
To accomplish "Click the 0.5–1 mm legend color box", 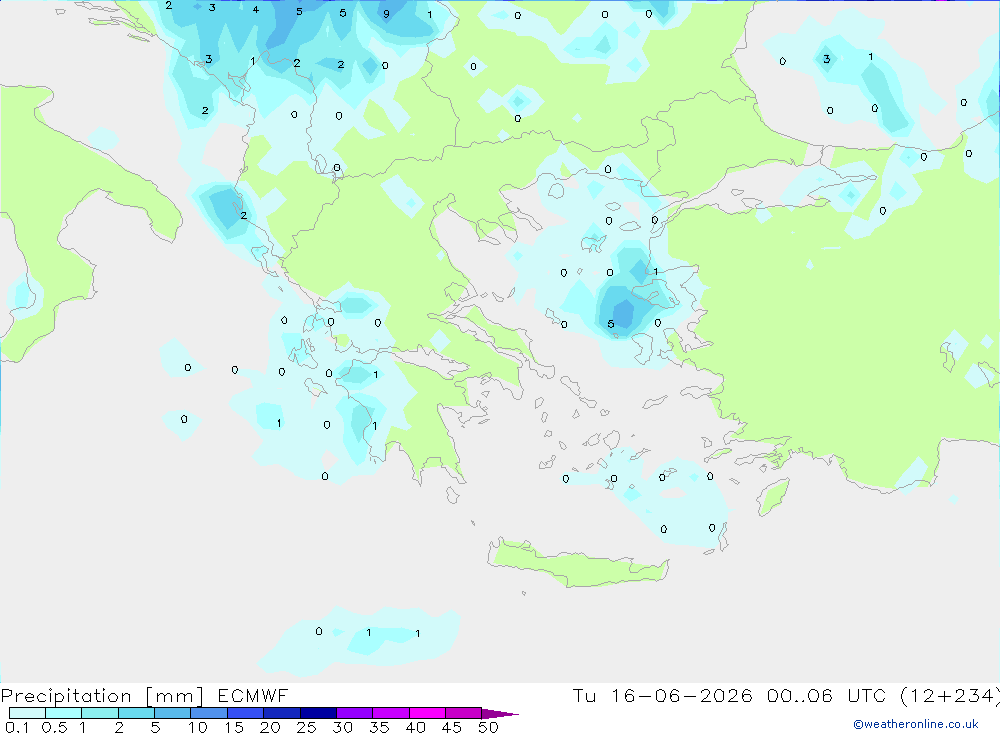I will (63, 713).
